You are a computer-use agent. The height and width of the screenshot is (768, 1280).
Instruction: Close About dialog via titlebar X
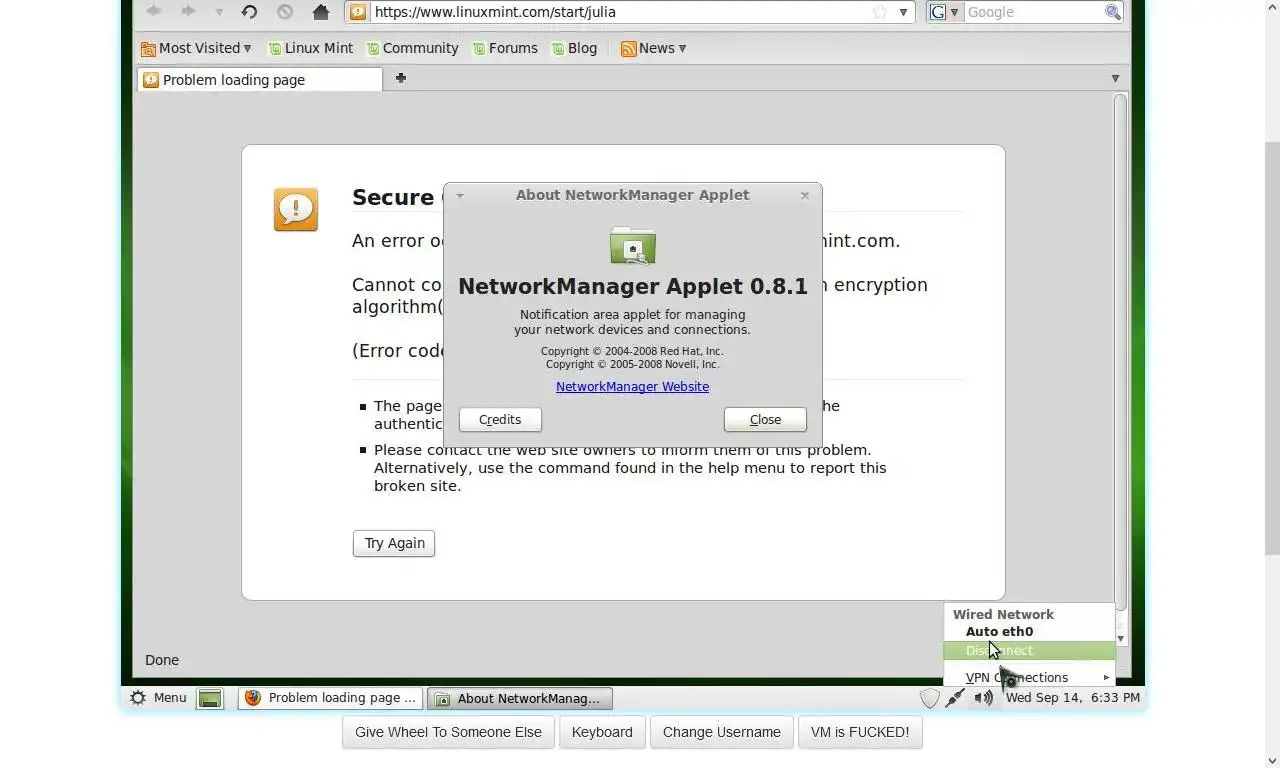pos(805,195)
